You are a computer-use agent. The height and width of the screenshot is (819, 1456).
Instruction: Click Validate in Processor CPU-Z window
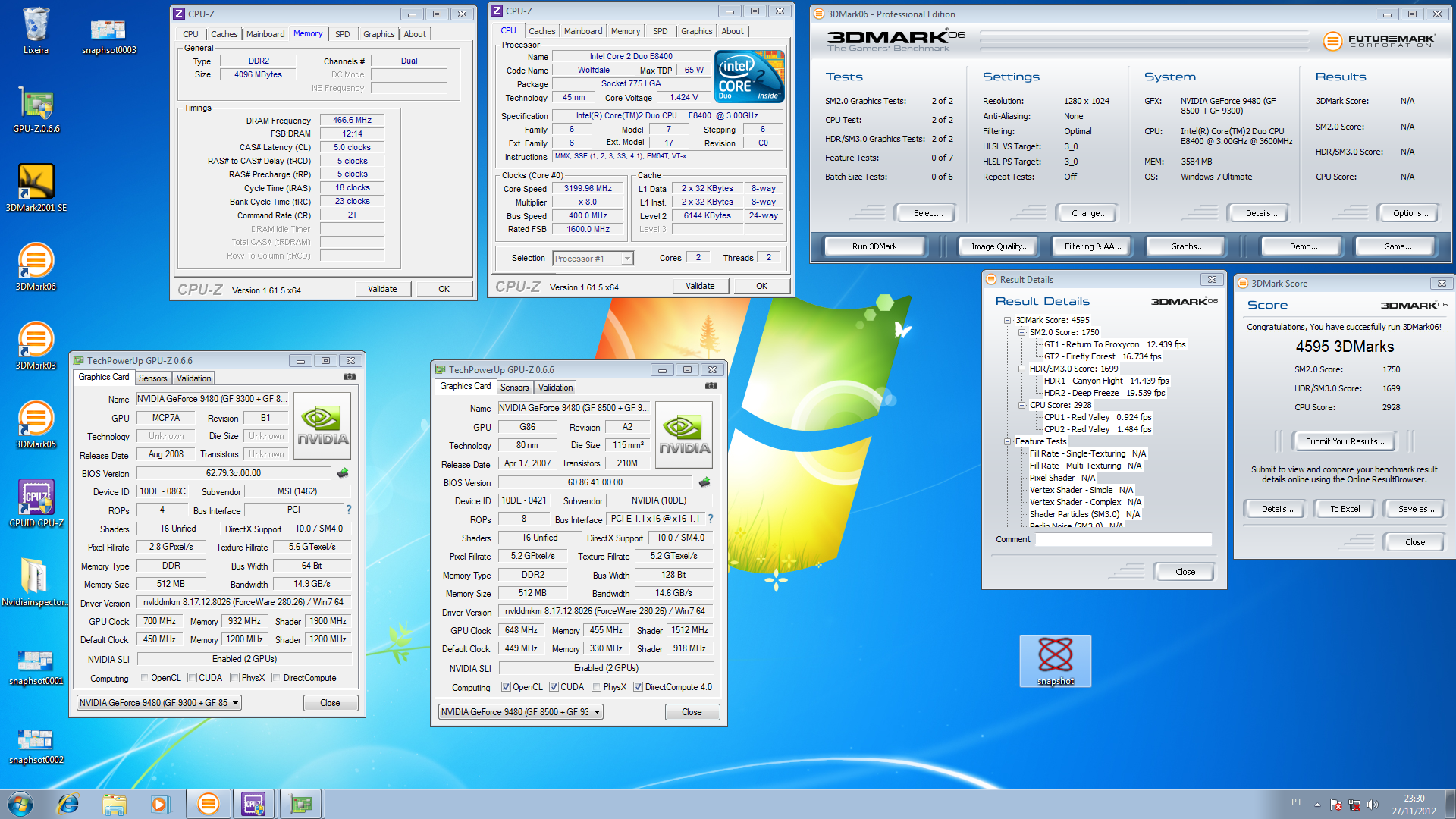pyautogui.click(x=700, y=286)
